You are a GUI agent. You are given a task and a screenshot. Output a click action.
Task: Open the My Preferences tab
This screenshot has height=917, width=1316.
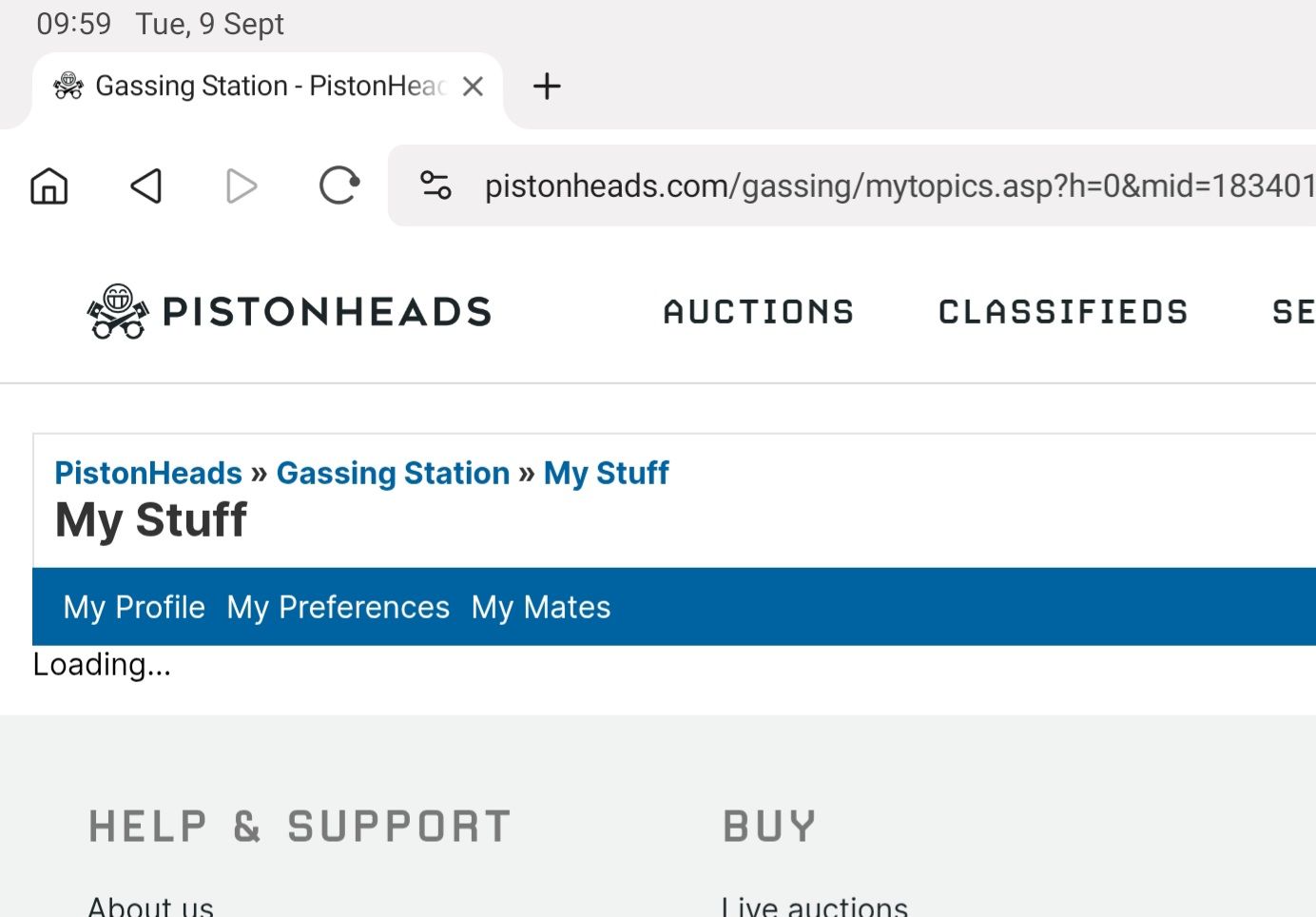point(338,607)
